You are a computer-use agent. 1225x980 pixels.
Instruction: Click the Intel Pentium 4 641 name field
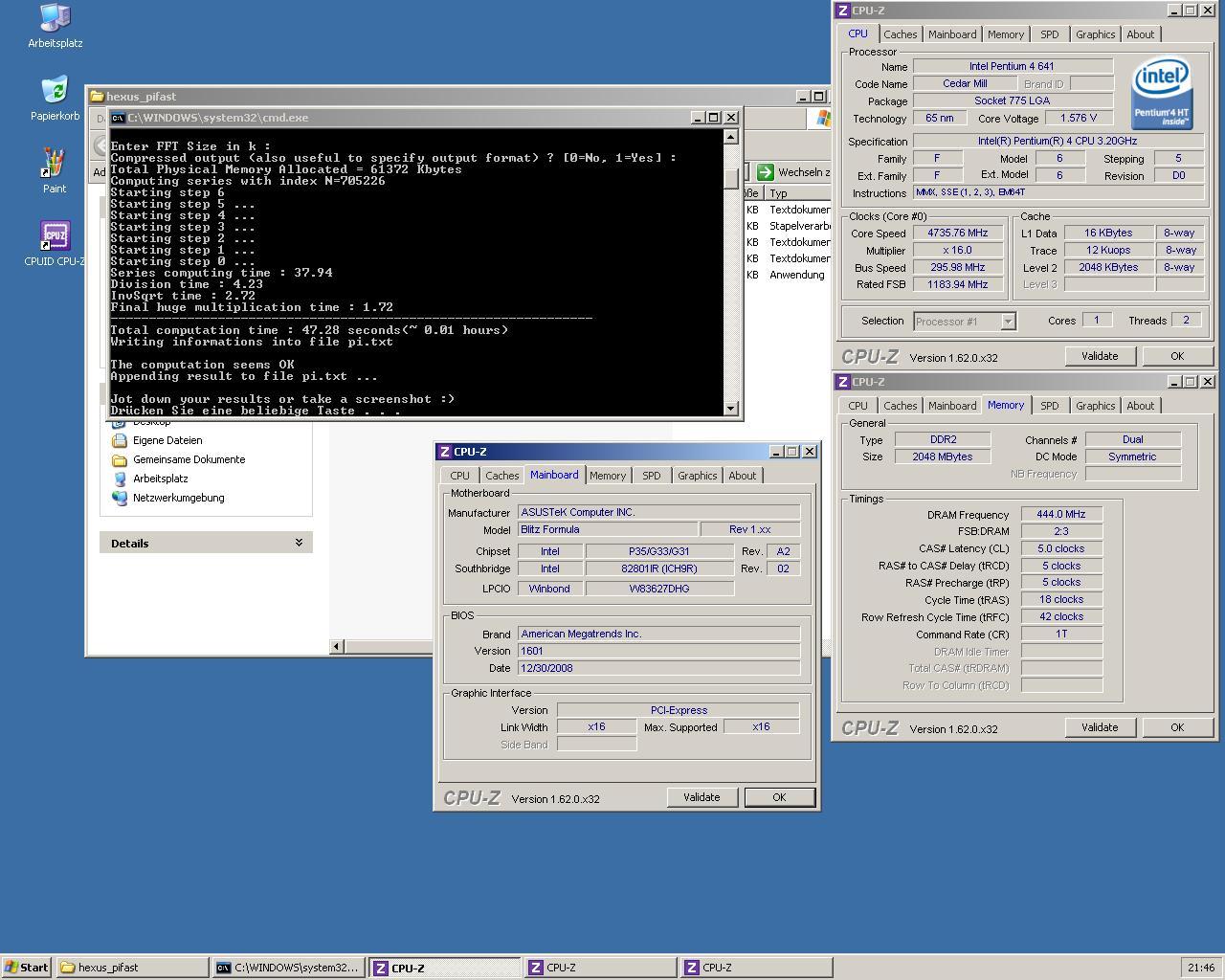click(x=1013, y=66)
